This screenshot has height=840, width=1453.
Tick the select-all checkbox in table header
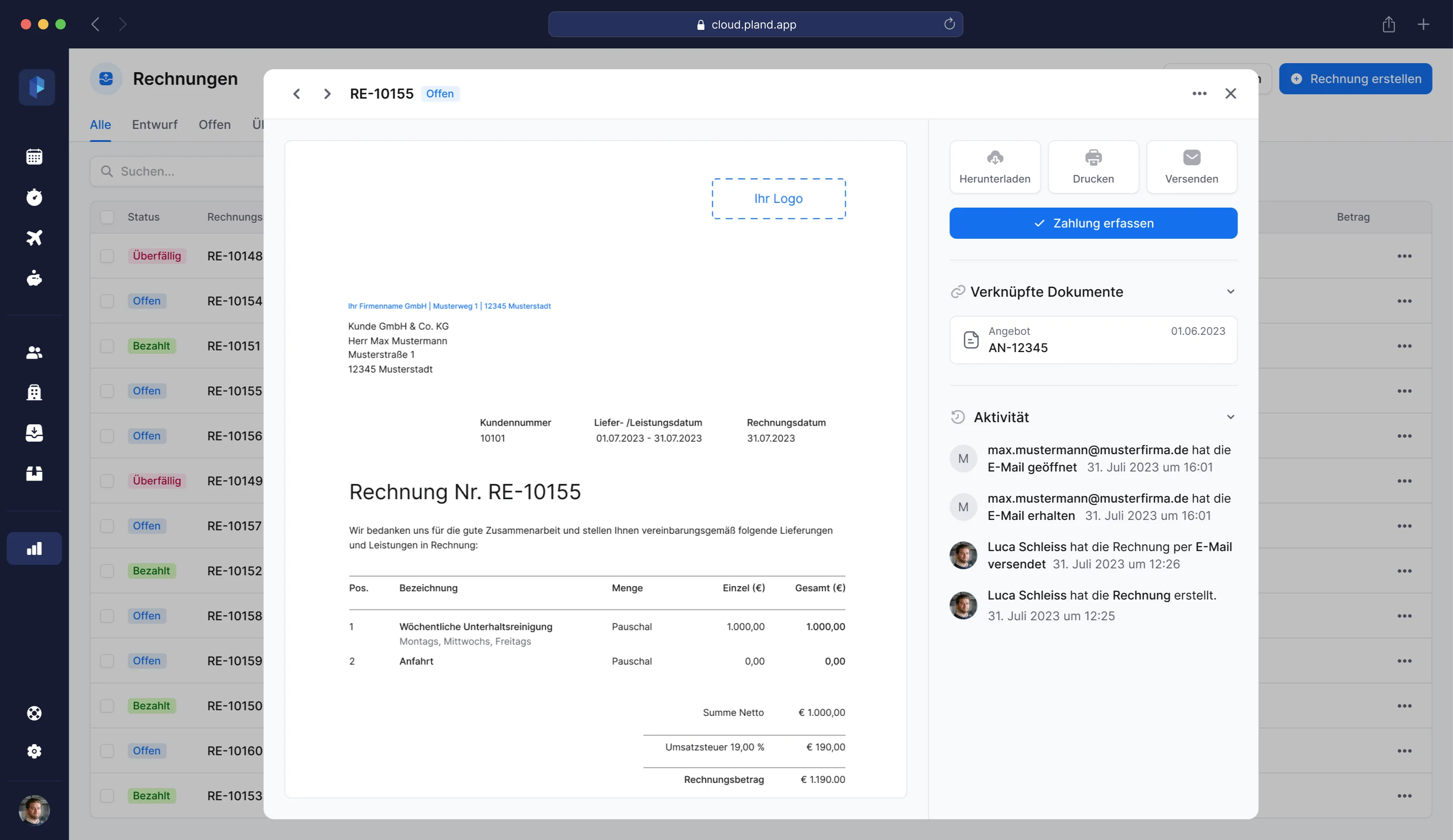pyautogui.click(x=107, y=217)
